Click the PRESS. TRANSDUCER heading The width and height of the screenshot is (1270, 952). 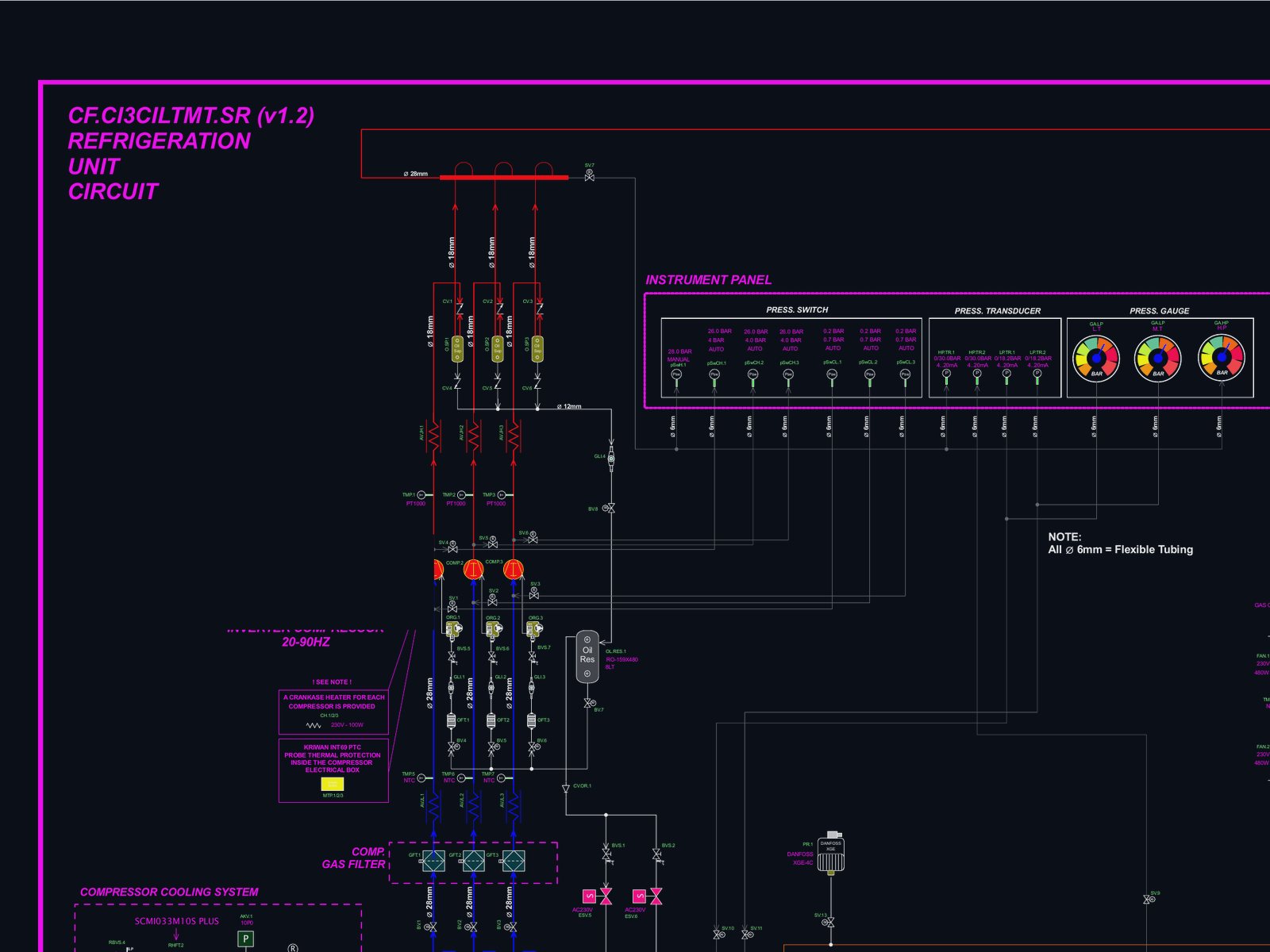coord(997,311)
